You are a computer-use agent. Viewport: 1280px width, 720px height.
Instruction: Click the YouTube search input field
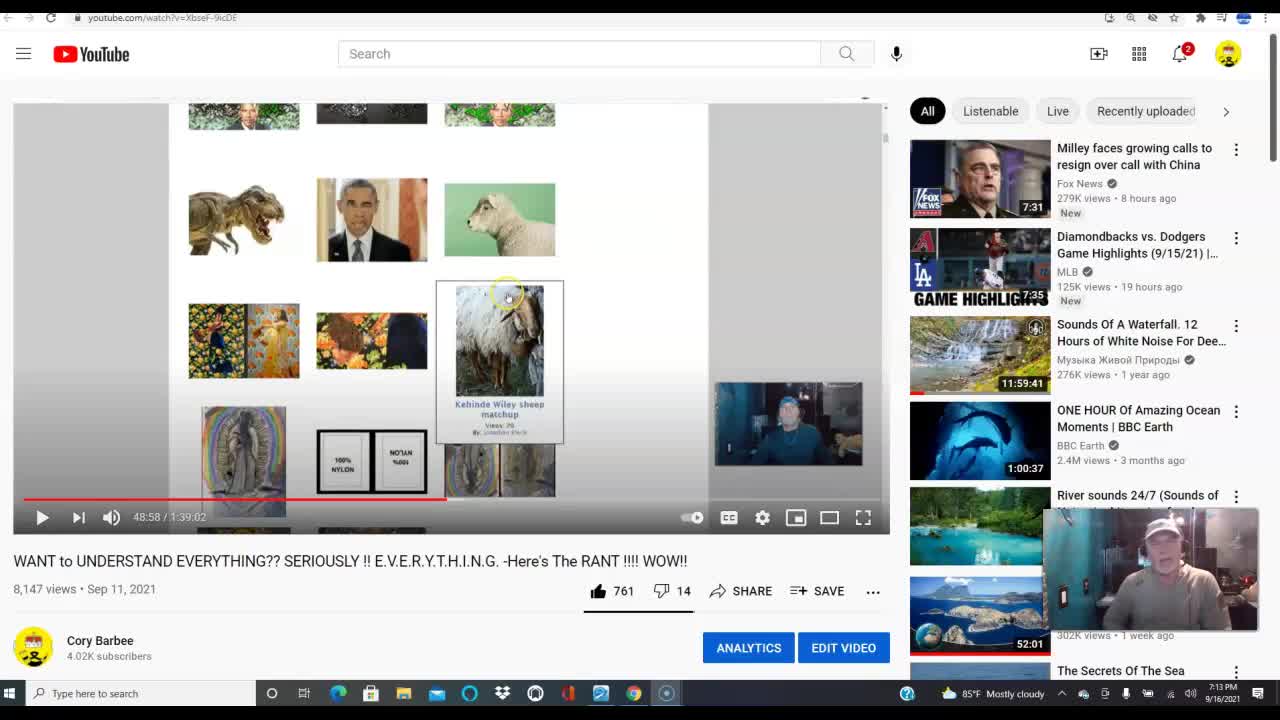pos(580,54)
